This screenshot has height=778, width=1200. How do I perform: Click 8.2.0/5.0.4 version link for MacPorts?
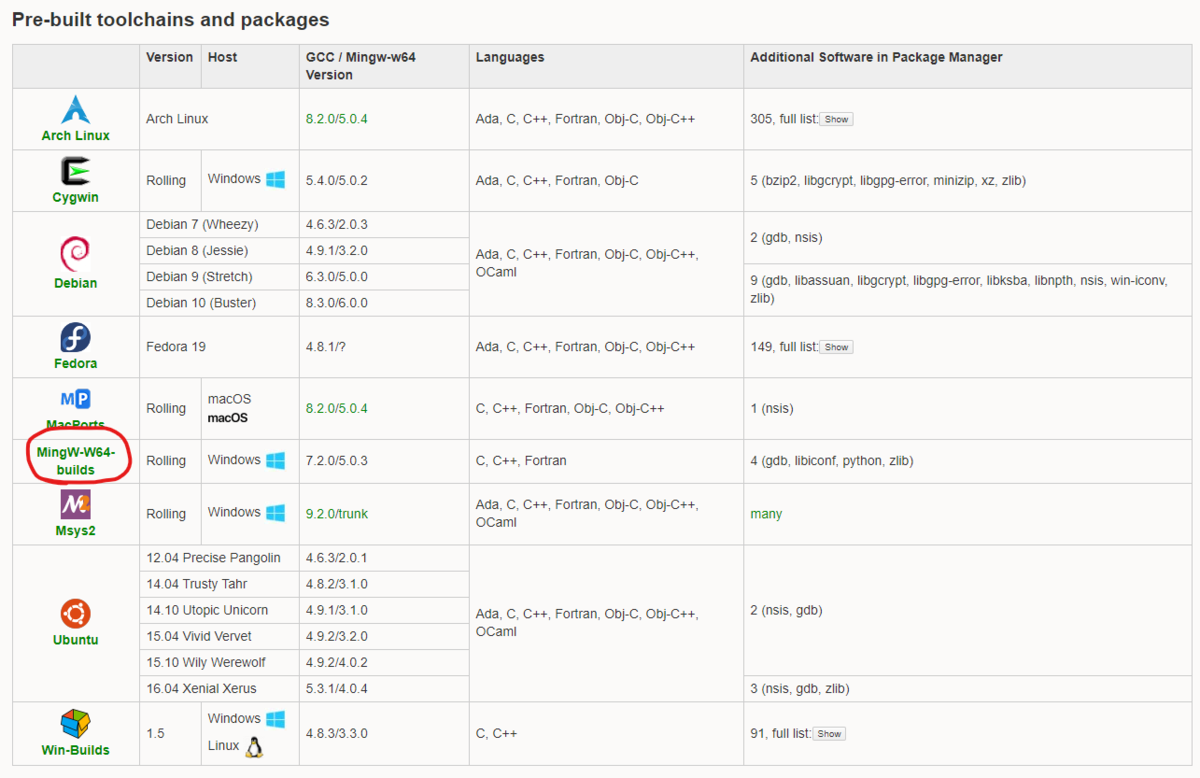337,408
